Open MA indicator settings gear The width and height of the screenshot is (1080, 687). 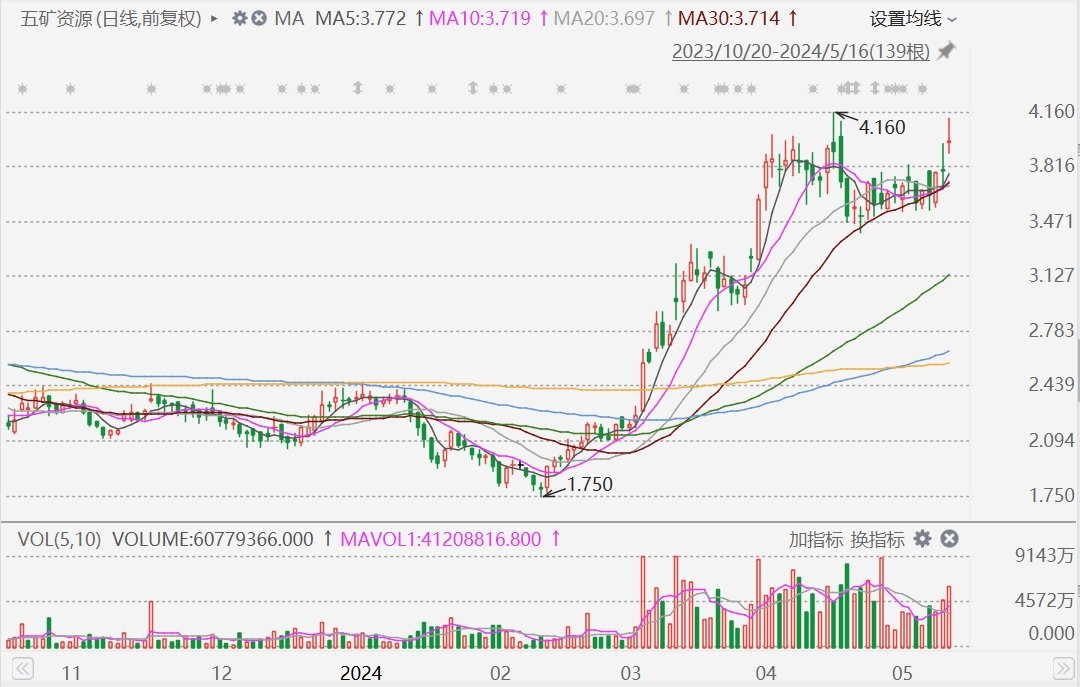click(239, 18)
